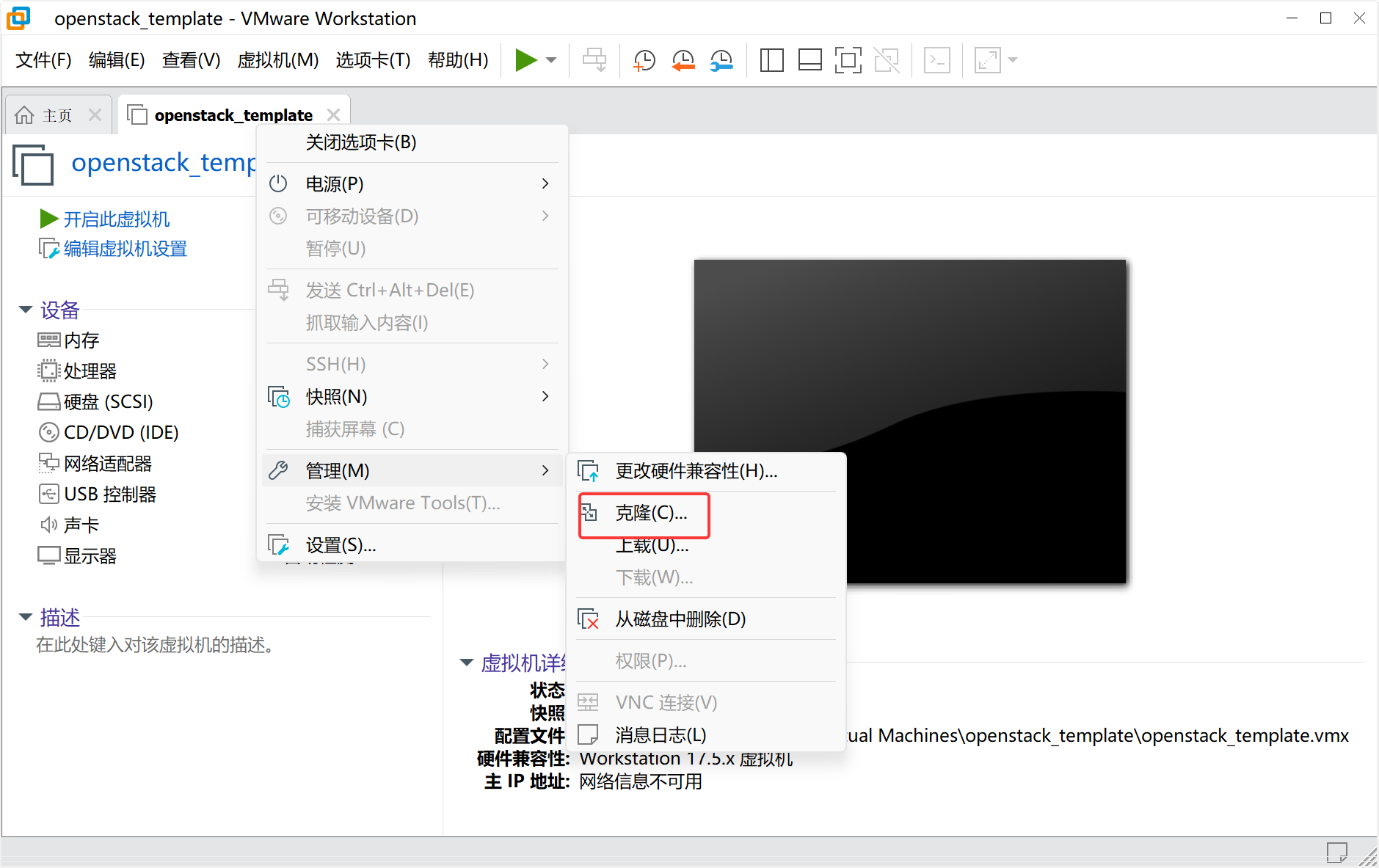1379x868 pixels.
Task: Open the 选项卡(T) menu
Action: 373,60
